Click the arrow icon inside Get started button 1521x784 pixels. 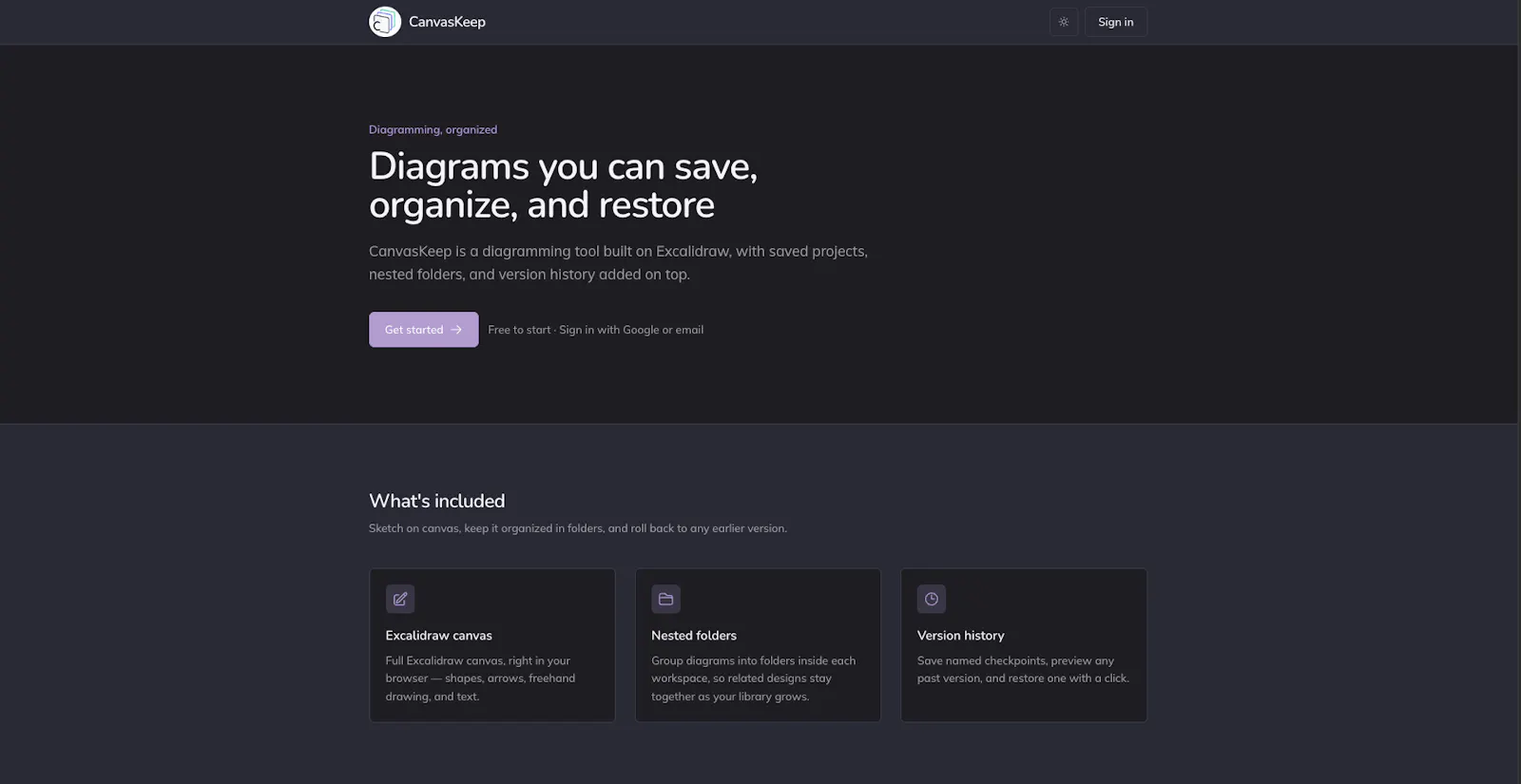click(456, 330)
